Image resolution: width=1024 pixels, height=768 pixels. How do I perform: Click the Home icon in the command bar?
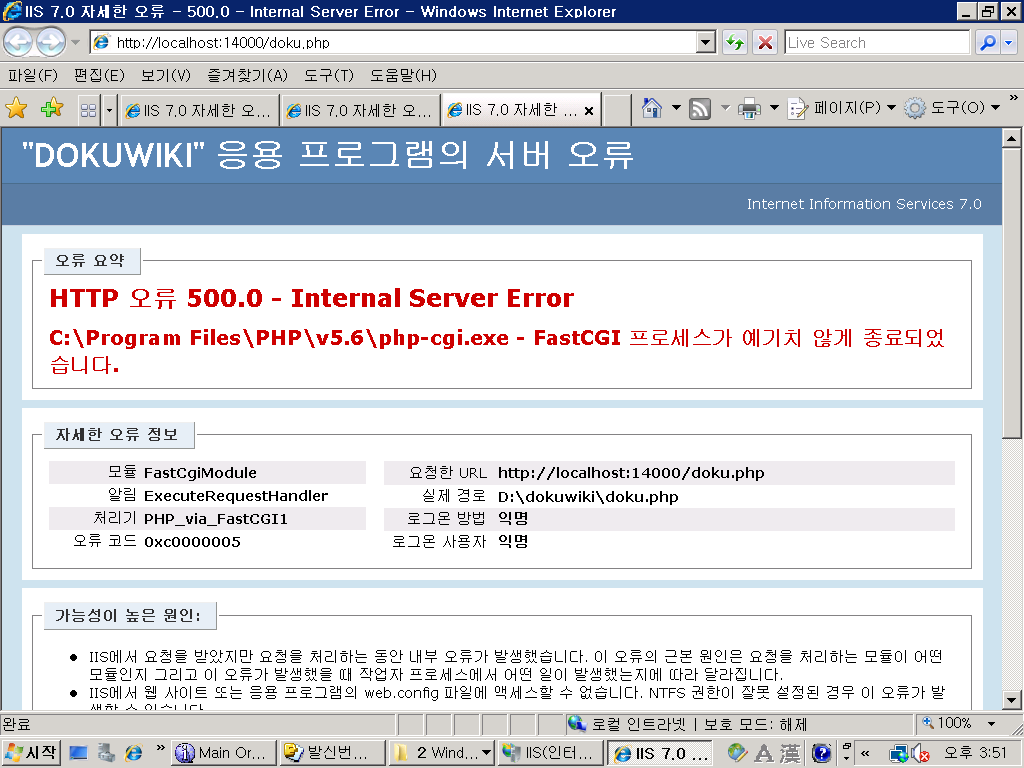pyautogui.click(x=652, y=108)
